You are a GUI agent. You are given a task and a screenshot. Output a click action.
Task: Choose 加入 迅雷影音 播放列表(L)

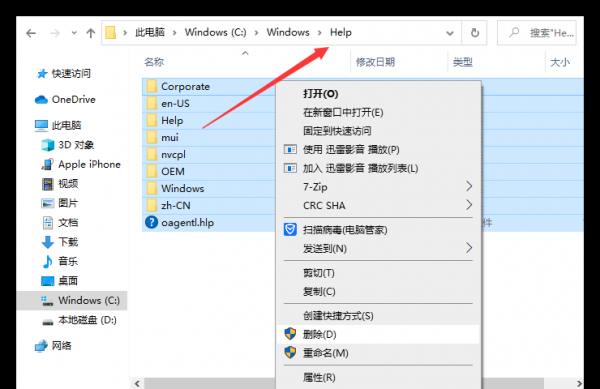[378, 168]
